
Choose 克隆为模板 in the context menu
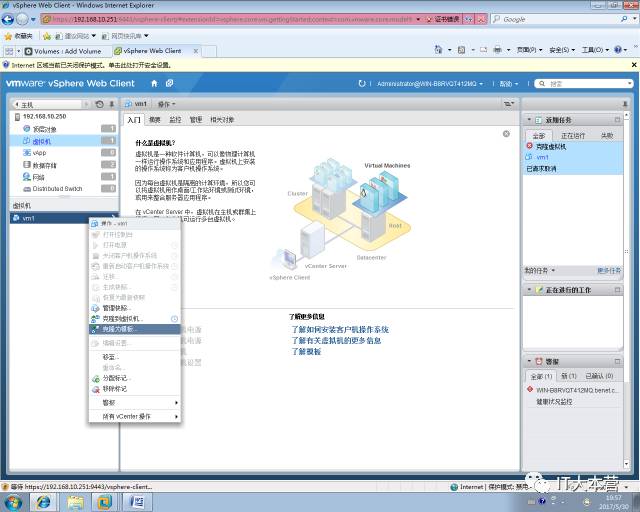134,329
